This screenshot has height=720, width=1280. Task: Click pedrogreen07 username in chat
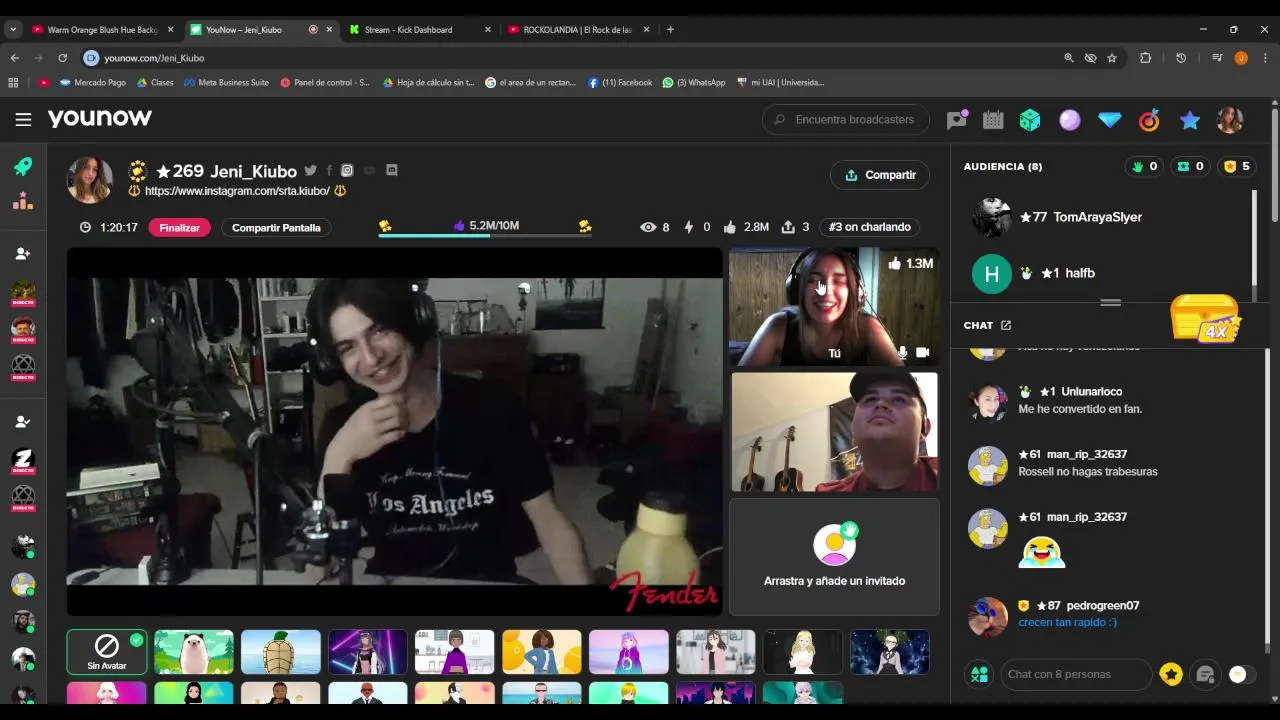(x=1102, y=606)
